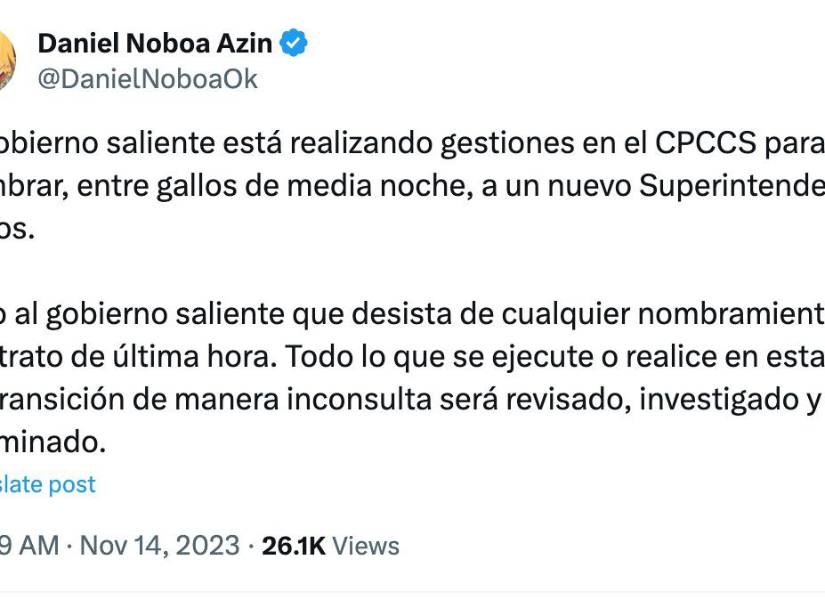The width and height of the screenshot is (825, 600).
Task: Click the Translate post link
Action: tap(48, 484)
